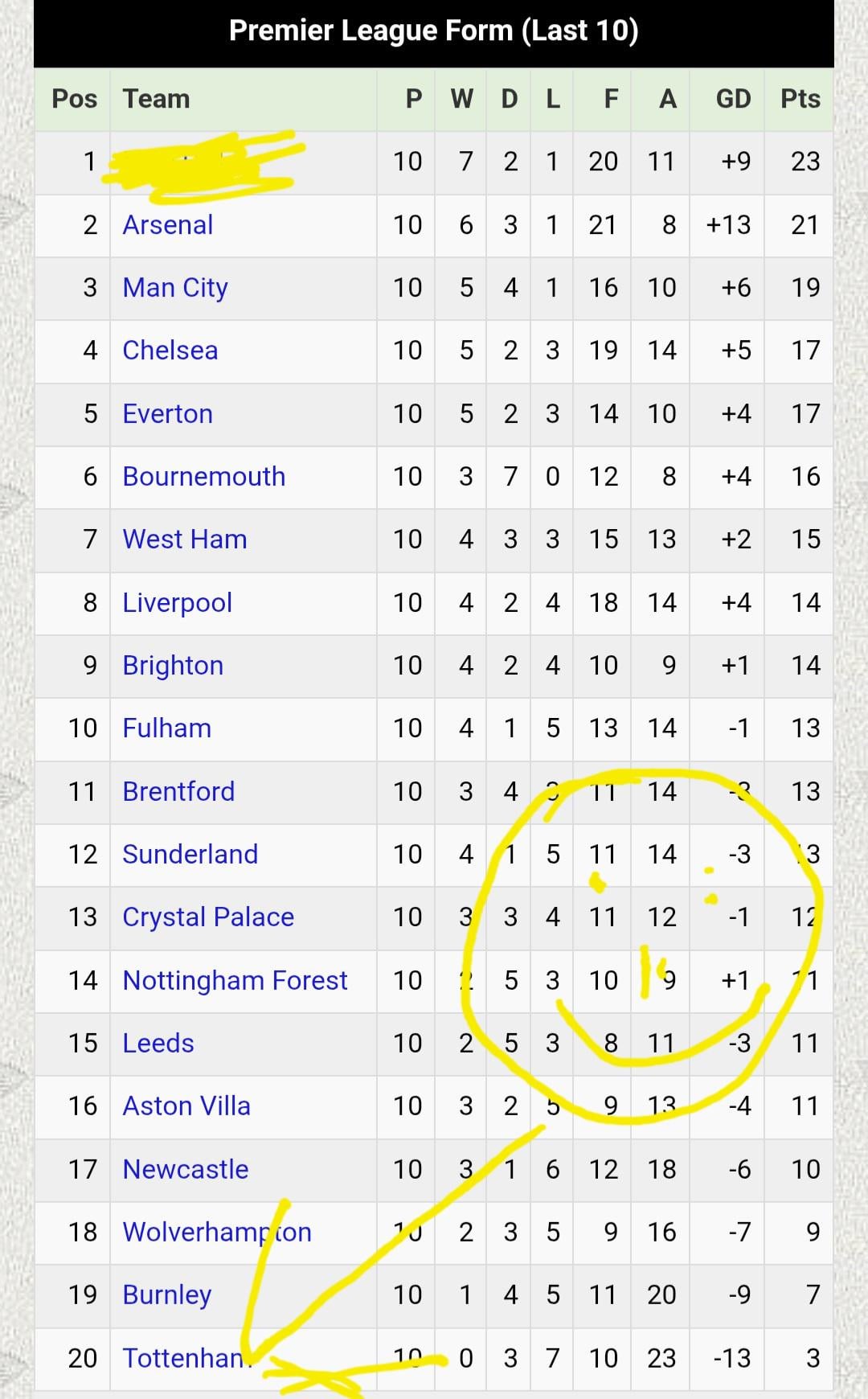The width and height of the screenshot is (868, 1399).
Task: Open the Sunderland team link
Action: [190, 855]
